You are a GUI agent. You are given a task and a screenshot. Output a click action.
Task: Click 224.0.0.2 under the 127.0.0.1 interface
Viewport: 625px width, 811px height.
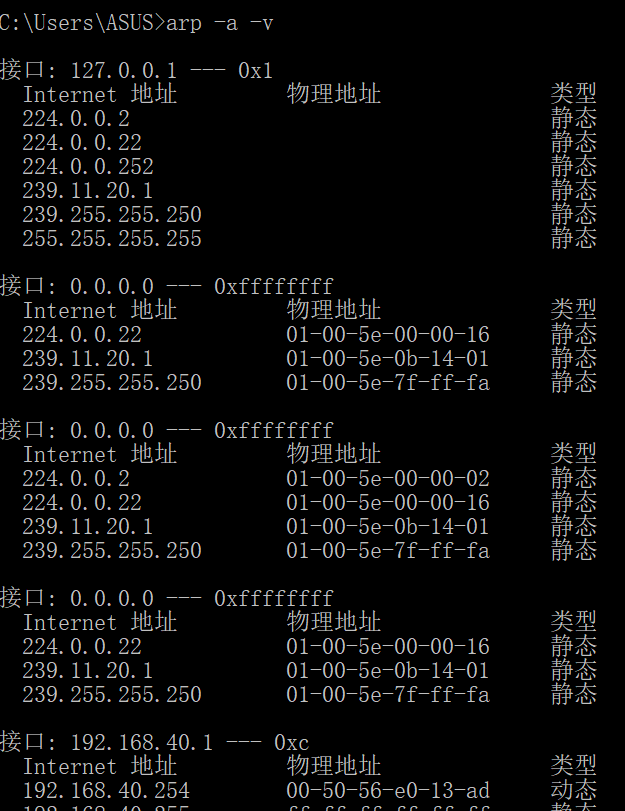(x=76, y=118)
